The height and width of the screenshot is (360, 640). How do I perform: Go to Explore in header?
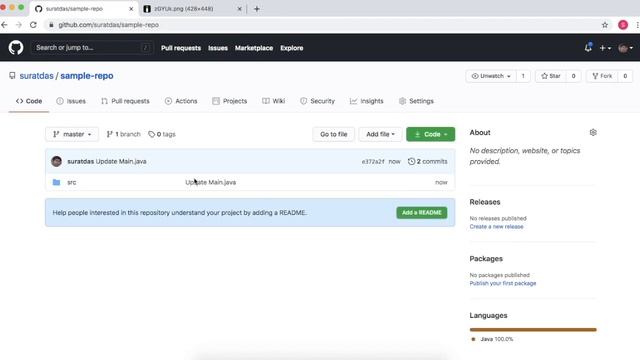(x=291, y=48)
